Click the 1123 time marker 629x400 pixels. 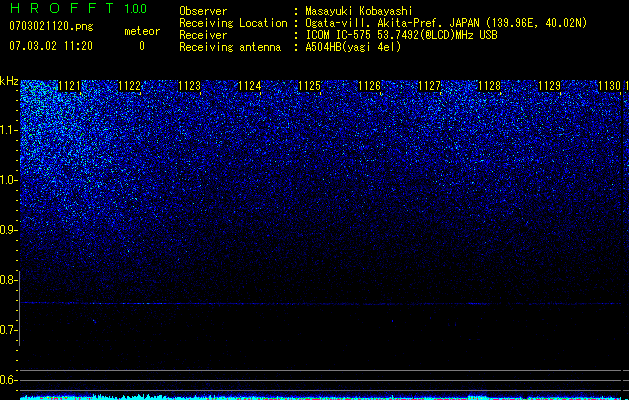189,86
